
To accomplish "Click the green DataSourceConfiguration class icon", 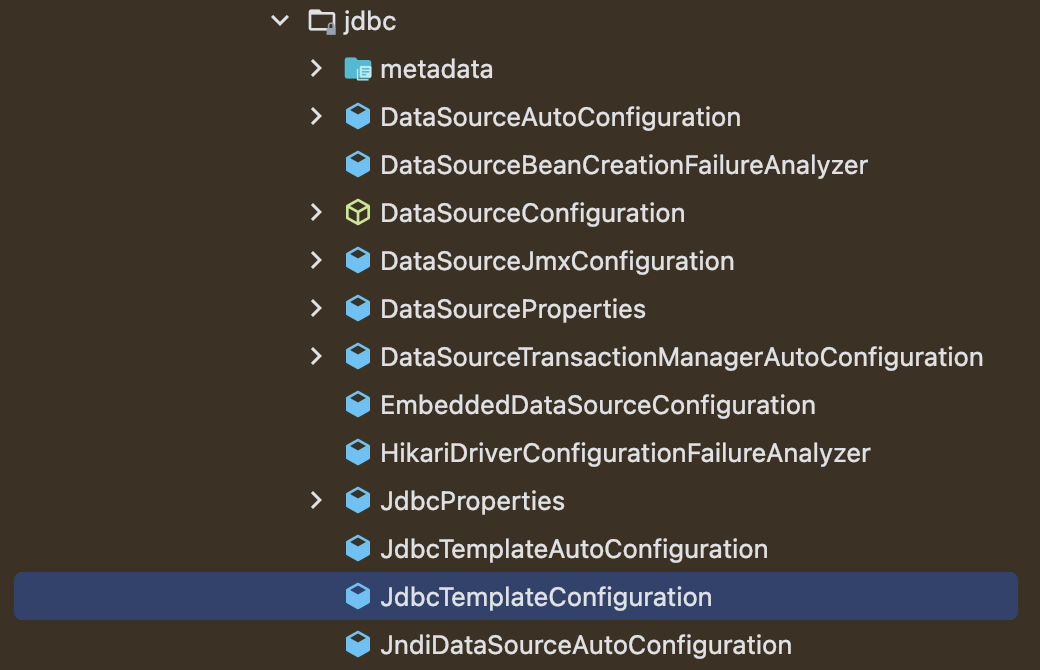I will pyautogui.click(x=358, y=213).
